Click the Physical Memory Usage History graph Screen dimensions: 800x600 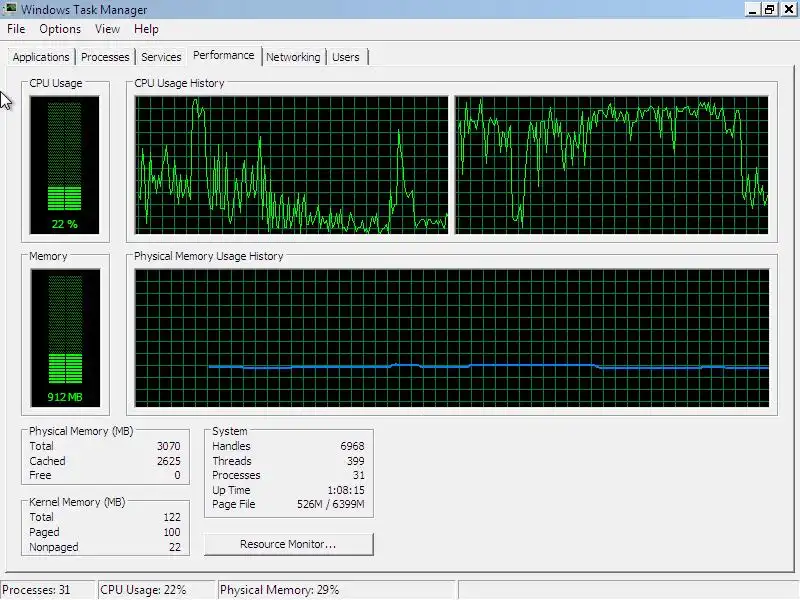[x=452, y=338]
